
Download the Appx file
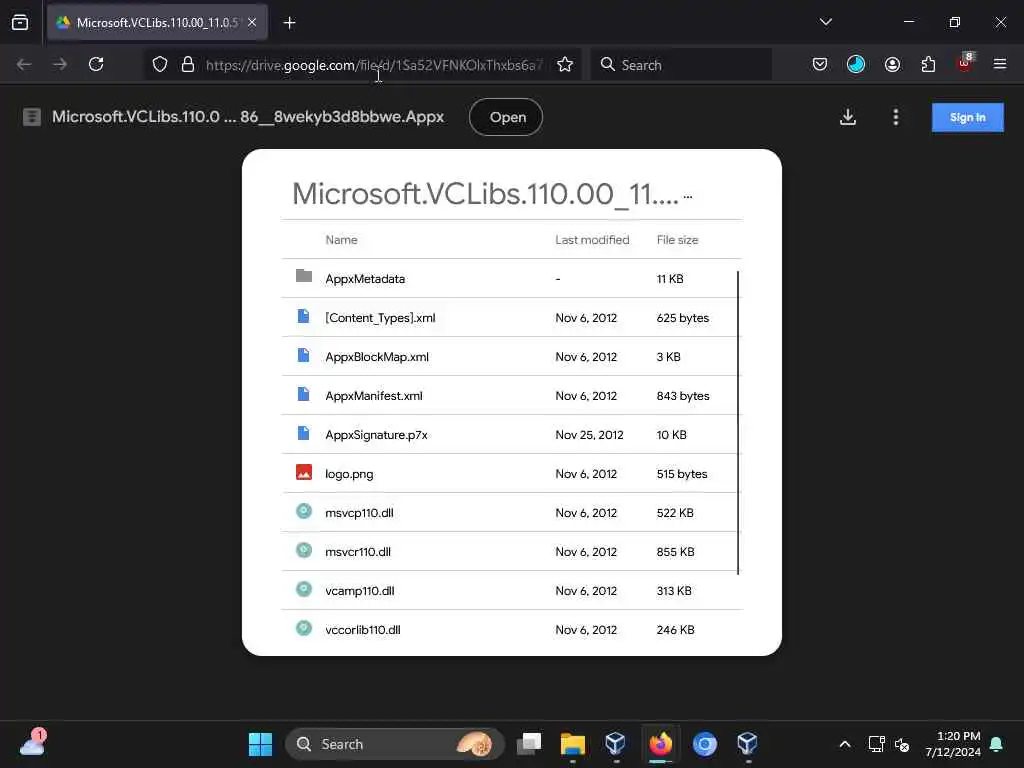click(848, 117)
